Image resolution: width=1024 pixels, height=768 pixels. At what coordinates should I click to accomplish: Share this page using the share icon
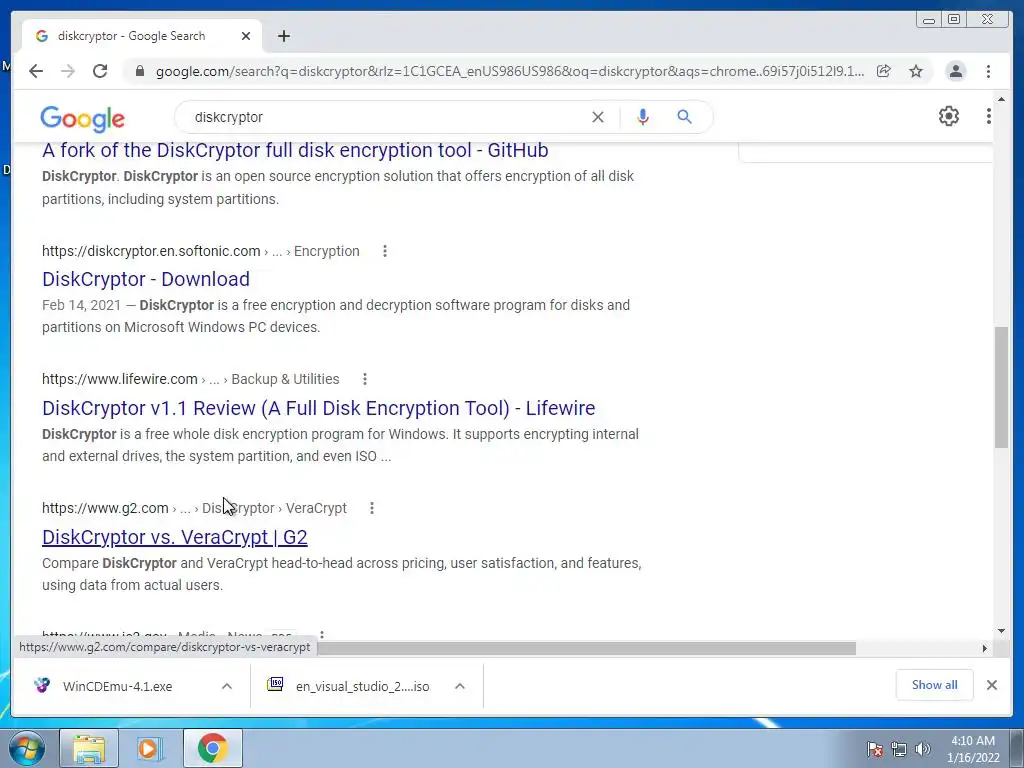click(884, 71)
